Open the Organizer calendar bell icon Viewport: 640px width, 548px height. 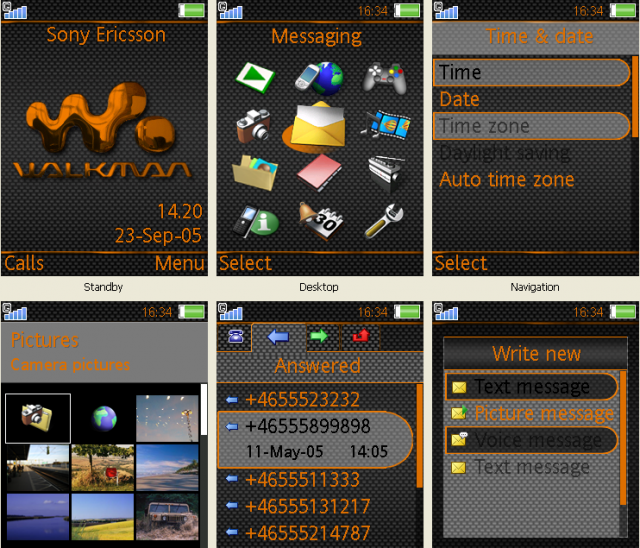[321, 220]
